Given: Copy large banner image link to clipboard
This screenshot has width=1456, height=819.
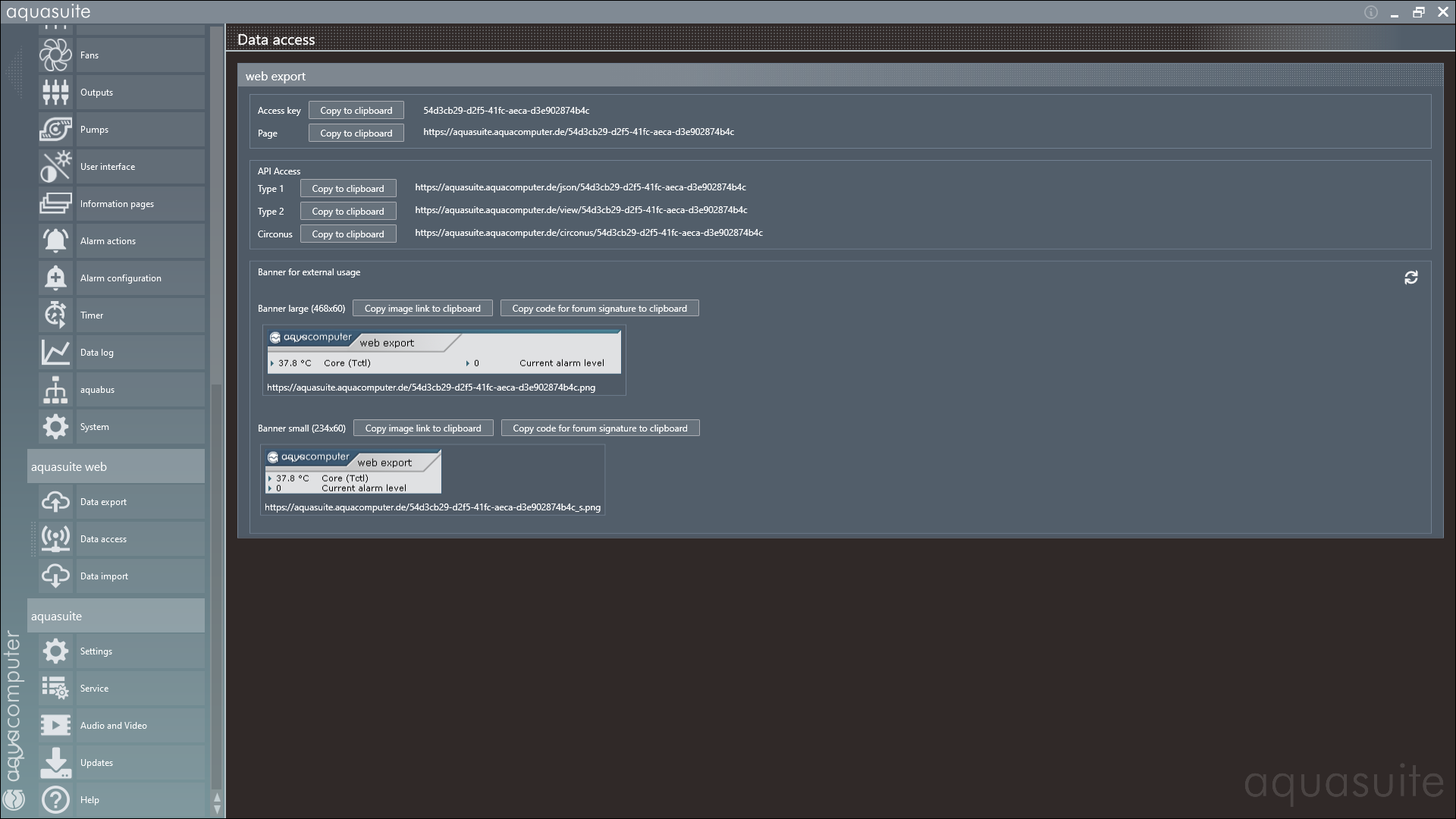Looking at the screenshot, I should click(422, 309).
